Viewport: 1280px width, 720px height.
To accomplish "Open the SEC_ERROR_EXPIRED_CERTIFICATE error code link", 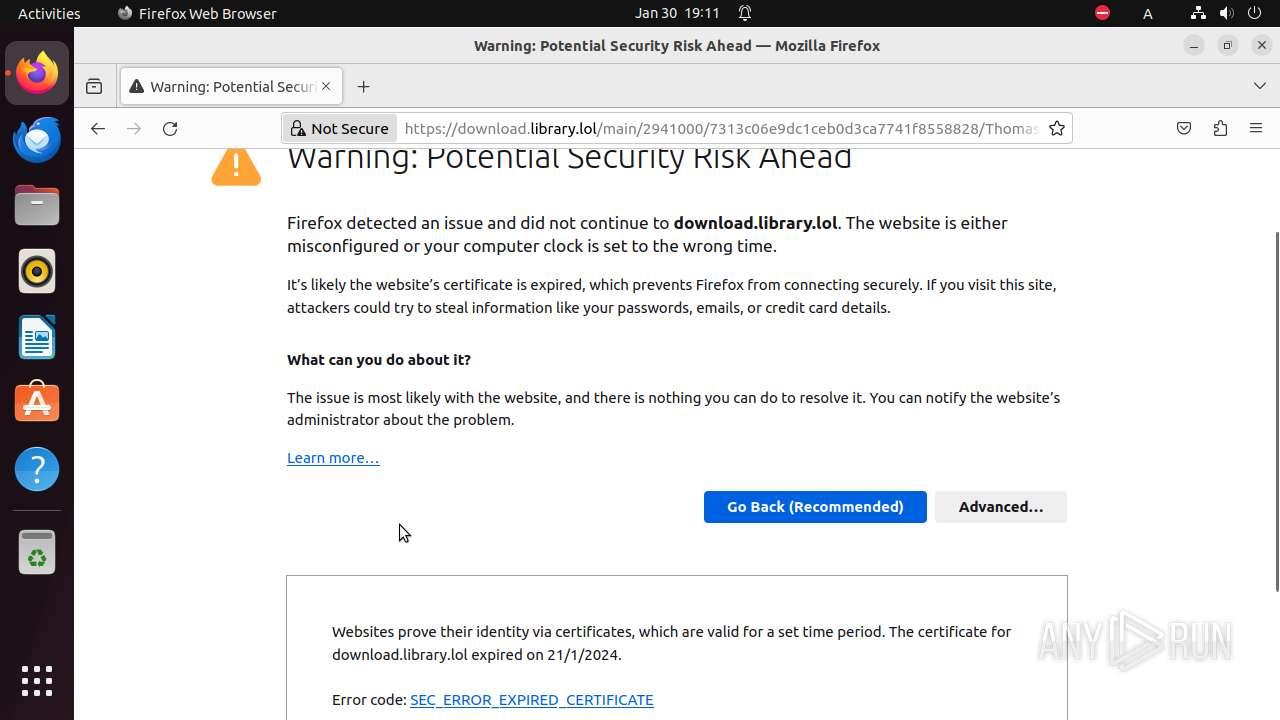I will pyautogui.click(x=532, y=700).
